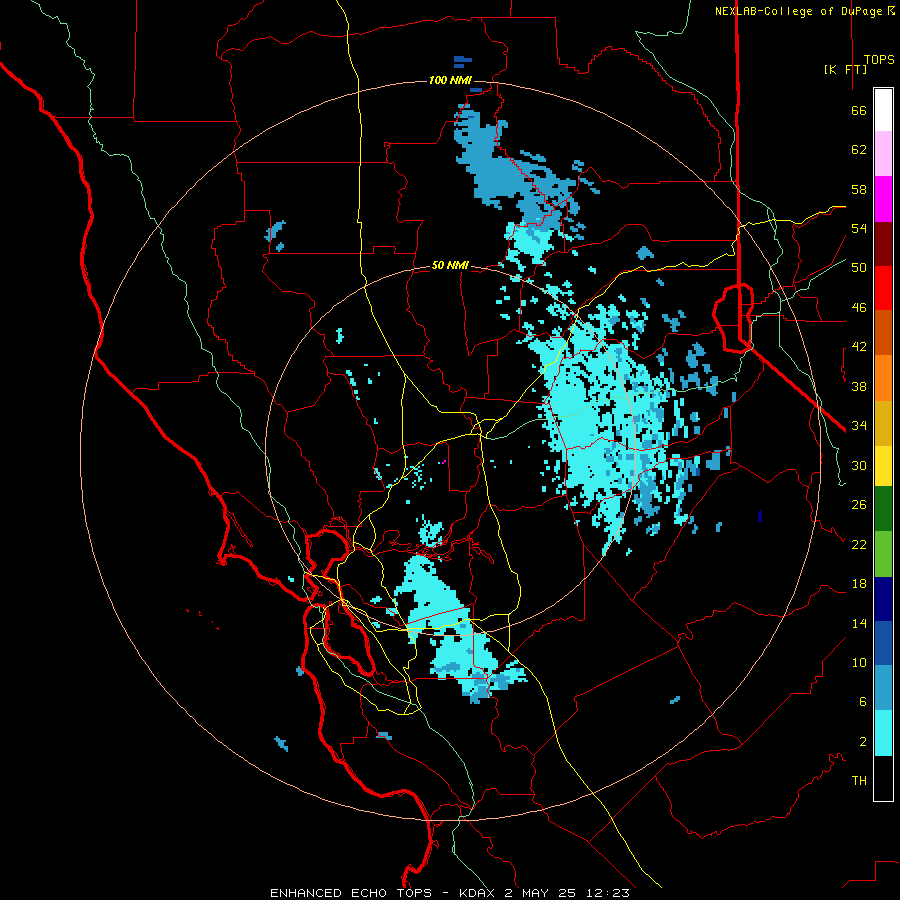
Task: Select the 50 scale value
Action: pyautogui.click(x=859, y=268)
